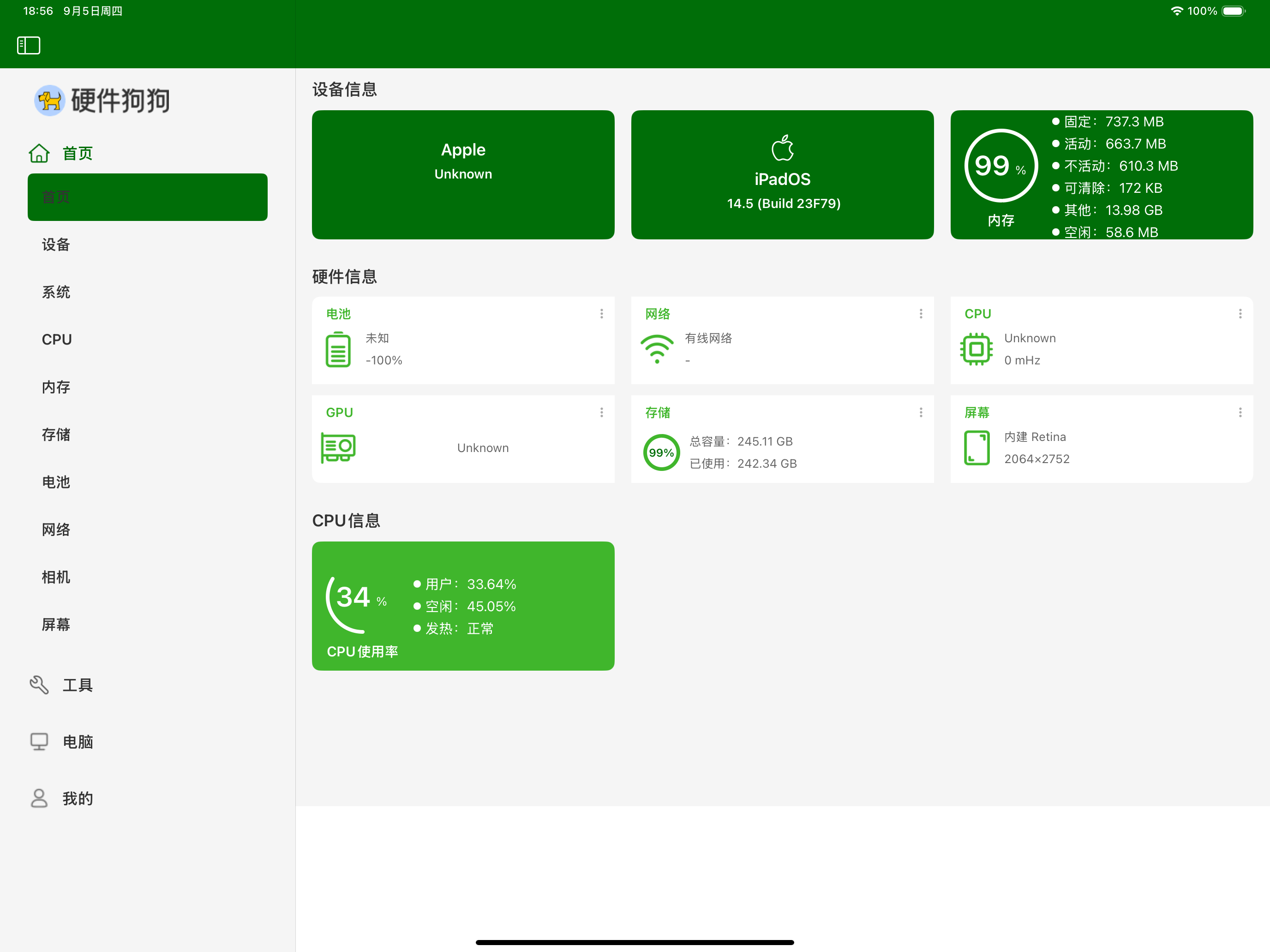Open the storage card more menu
Viewport: 1270px width, 952px height.
(x=921, y=412)
